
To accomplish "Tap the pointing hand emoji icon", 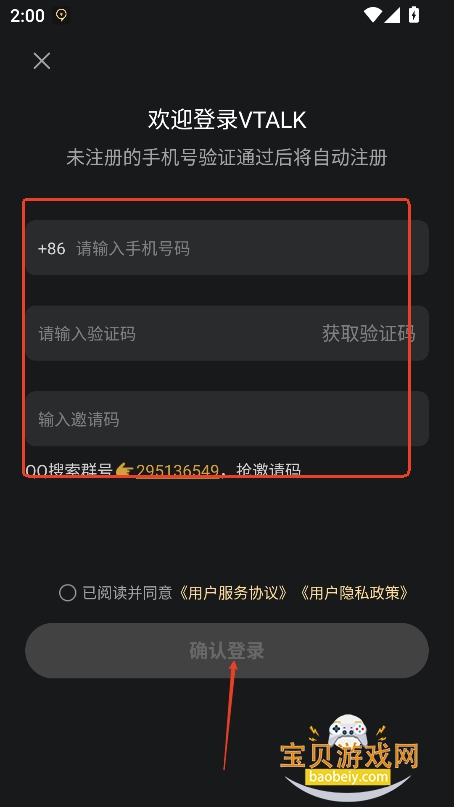I will click(x=124, y=470).
